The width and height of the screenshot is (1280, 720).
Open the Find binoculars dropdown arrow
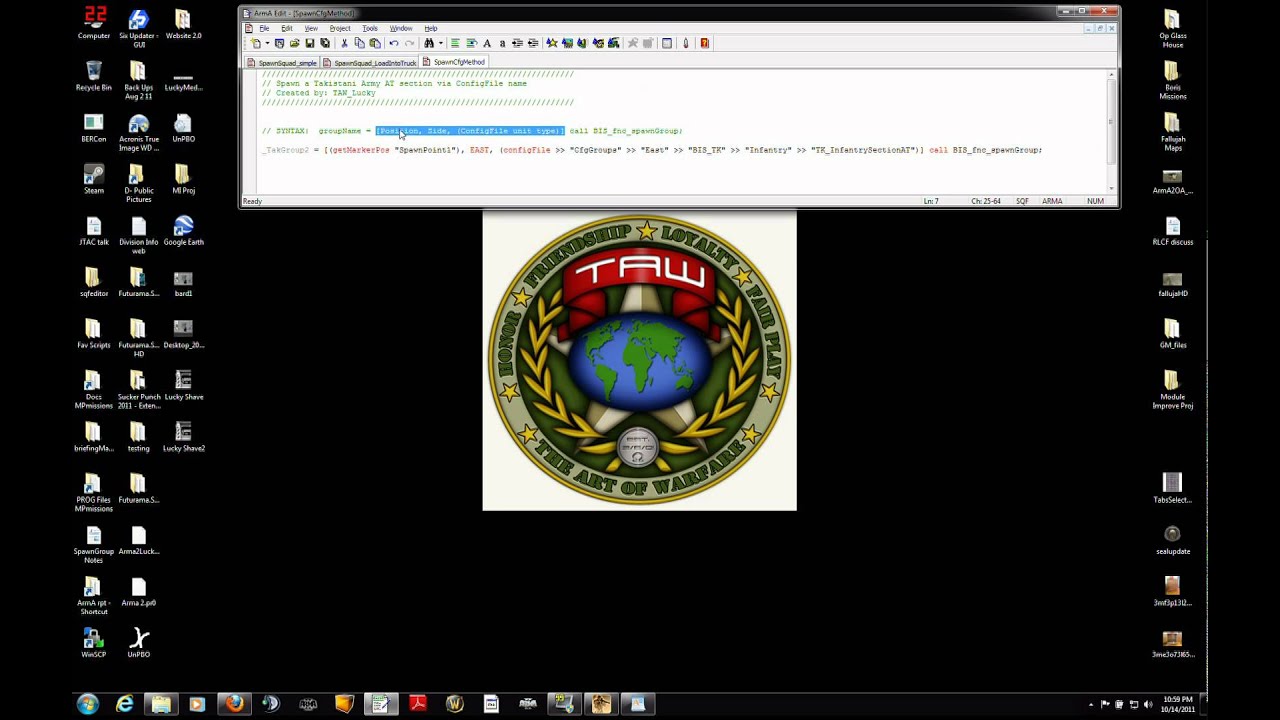pos(440,43)
